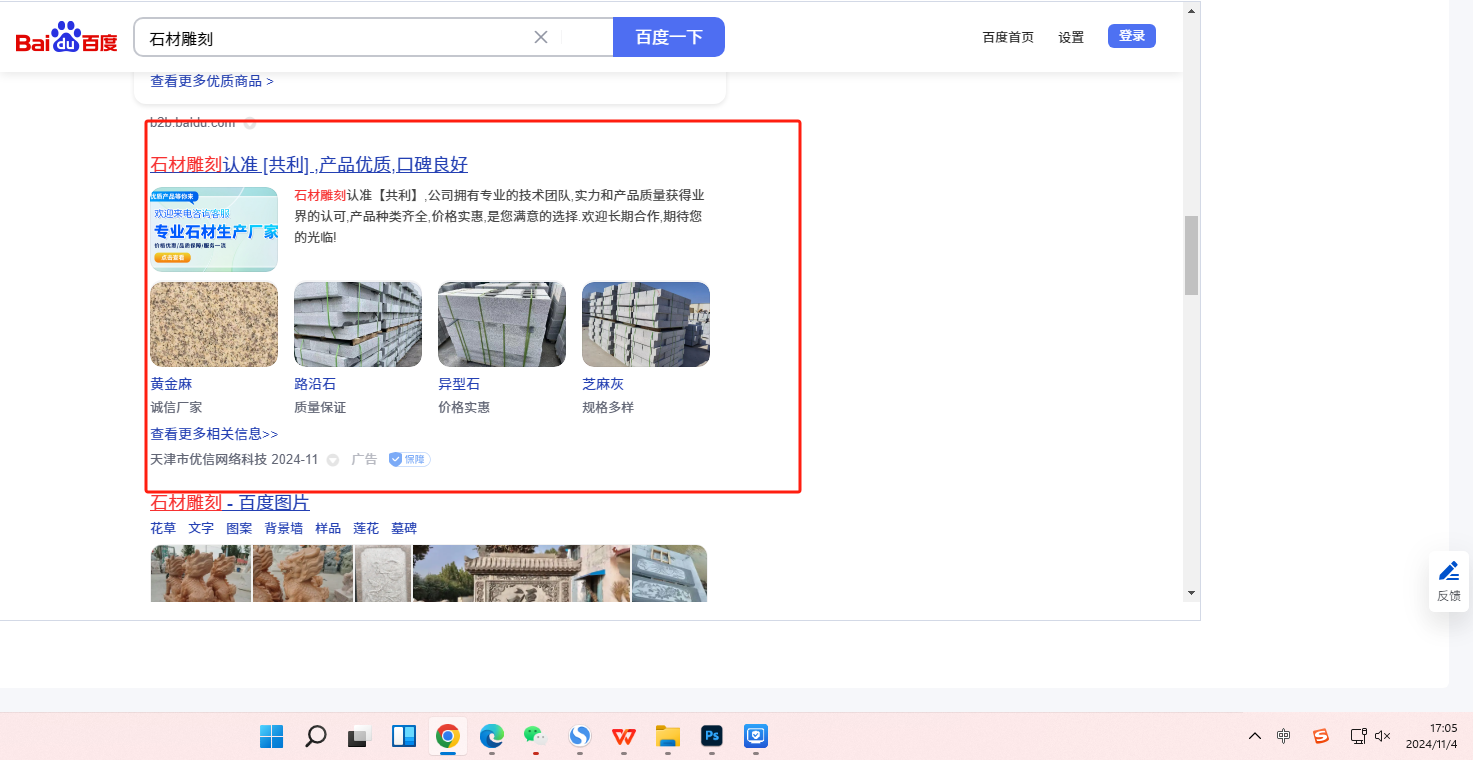The height and width of the screenshot is (760, 1473).
Task: Switch the Chinese input mode indicator
Action: coord(1284,736)
